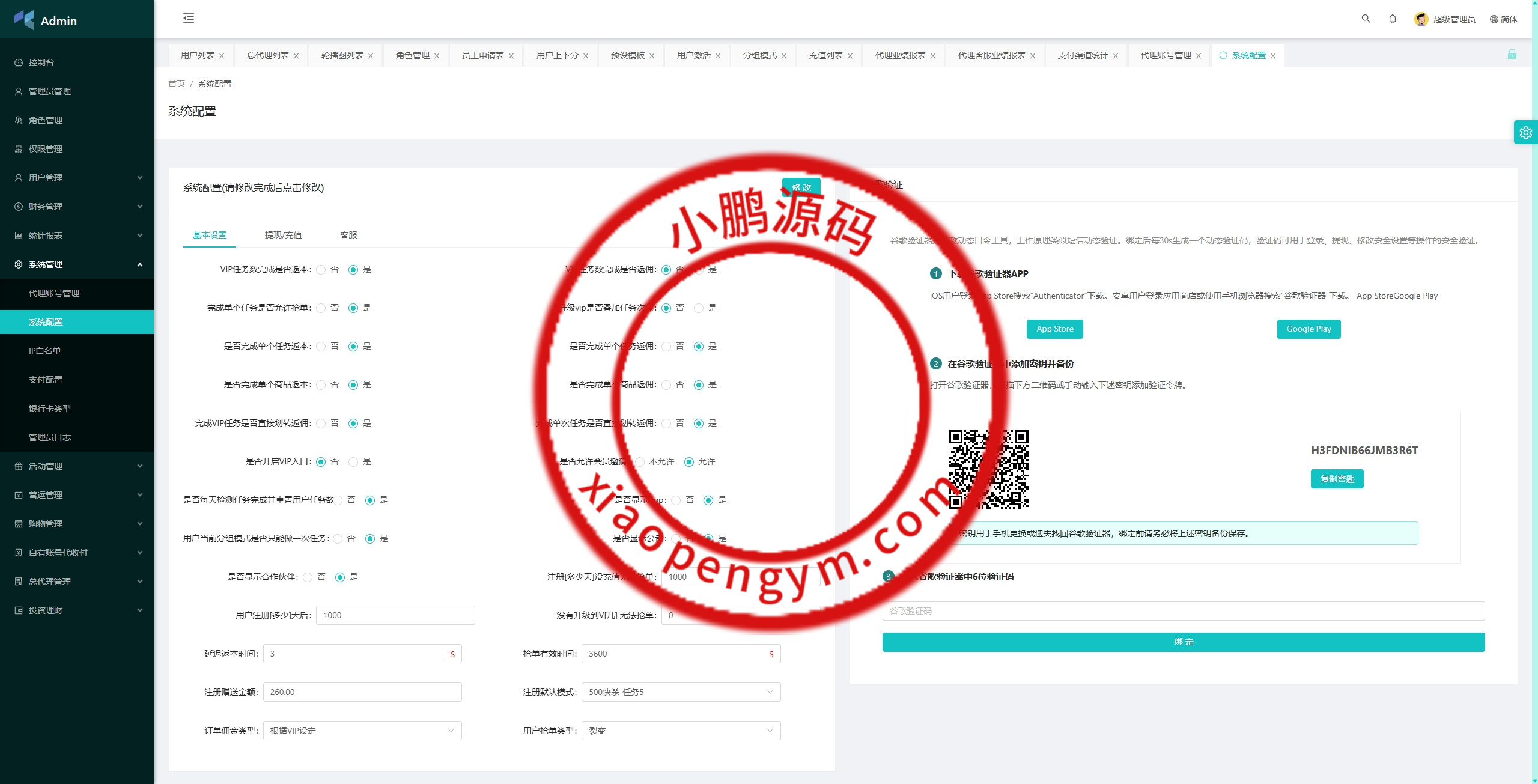Click the green lock icon near tabs
This screenshot has height=784, width=1538.
point(1512,55)
